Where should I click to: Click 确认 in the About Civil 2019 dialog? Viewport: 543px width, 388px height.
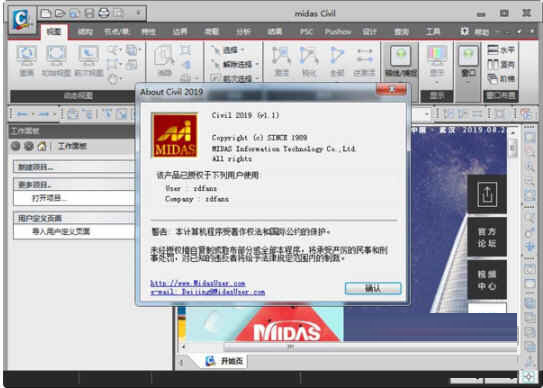(373, 289)
